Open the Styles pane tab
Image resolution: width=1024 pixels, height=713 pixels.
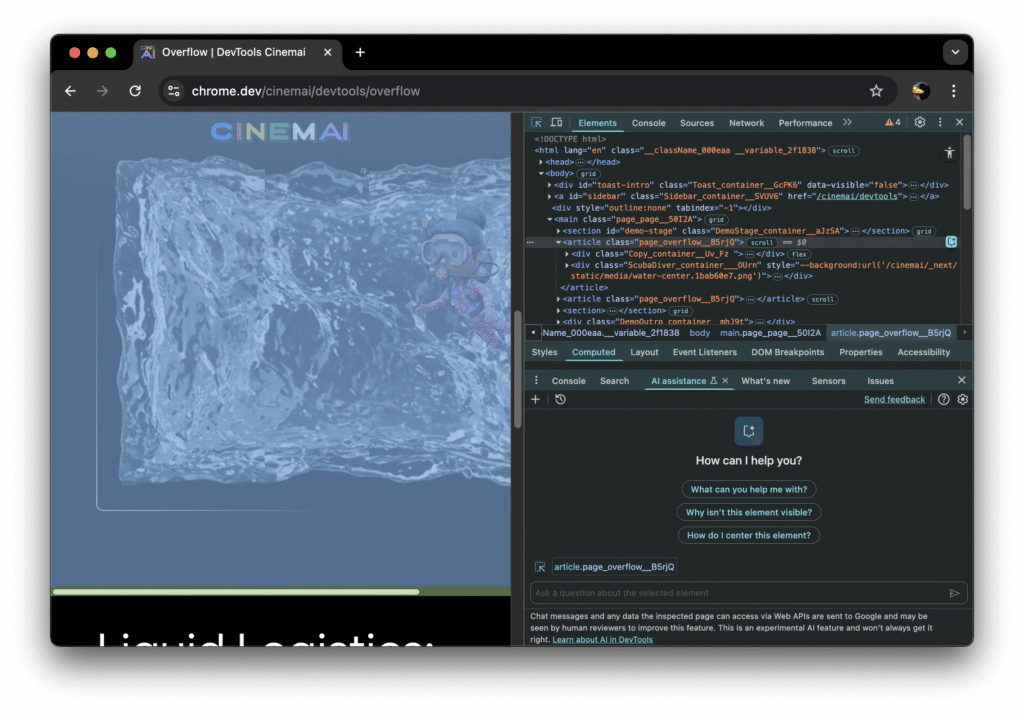click(545, 352)
